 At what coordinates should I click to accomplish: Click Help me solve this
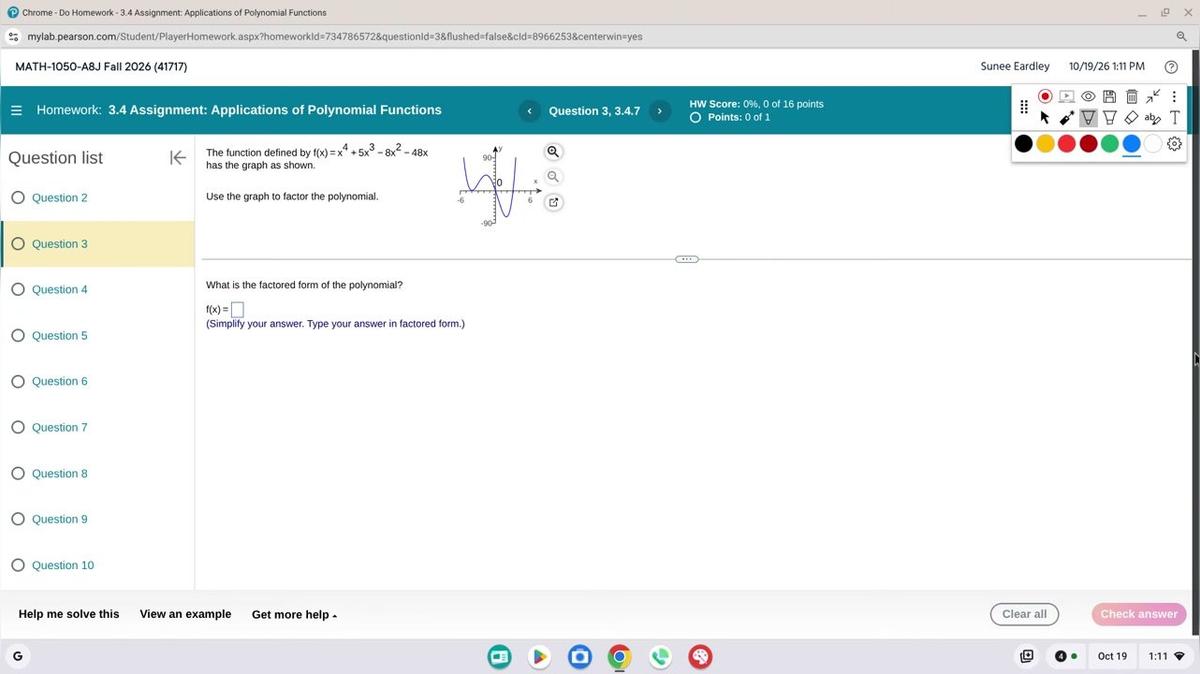point(69,614)
